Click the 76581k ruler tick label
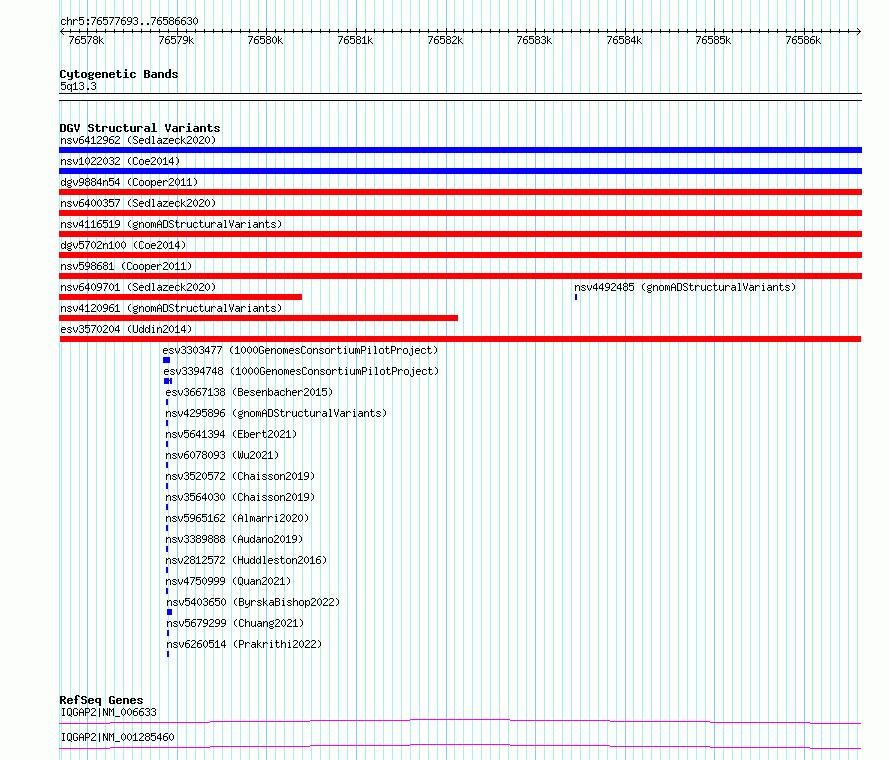 (x=355, y=40)
